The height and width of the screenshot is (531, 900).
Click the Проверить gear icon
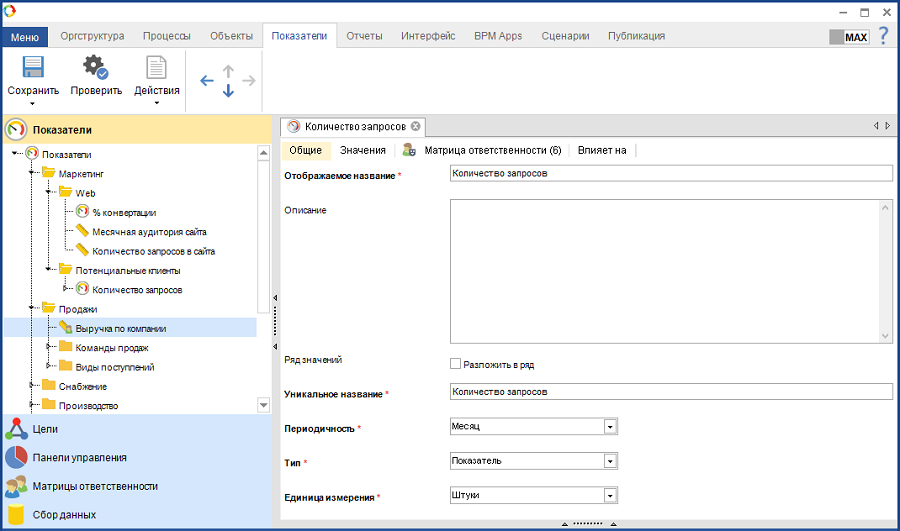pos(96,68)
